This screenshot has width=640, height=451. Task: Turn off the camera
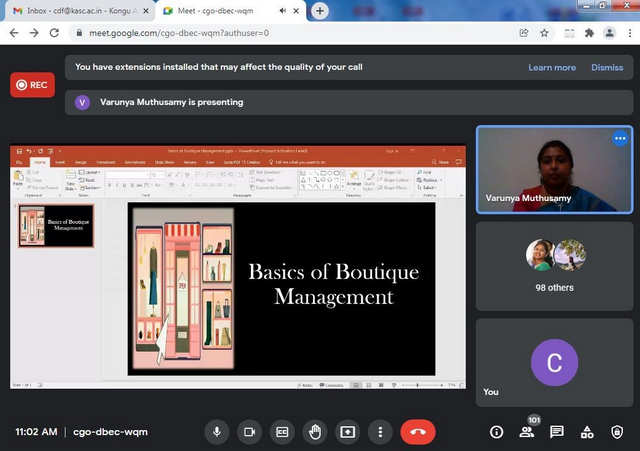(249, 432)
